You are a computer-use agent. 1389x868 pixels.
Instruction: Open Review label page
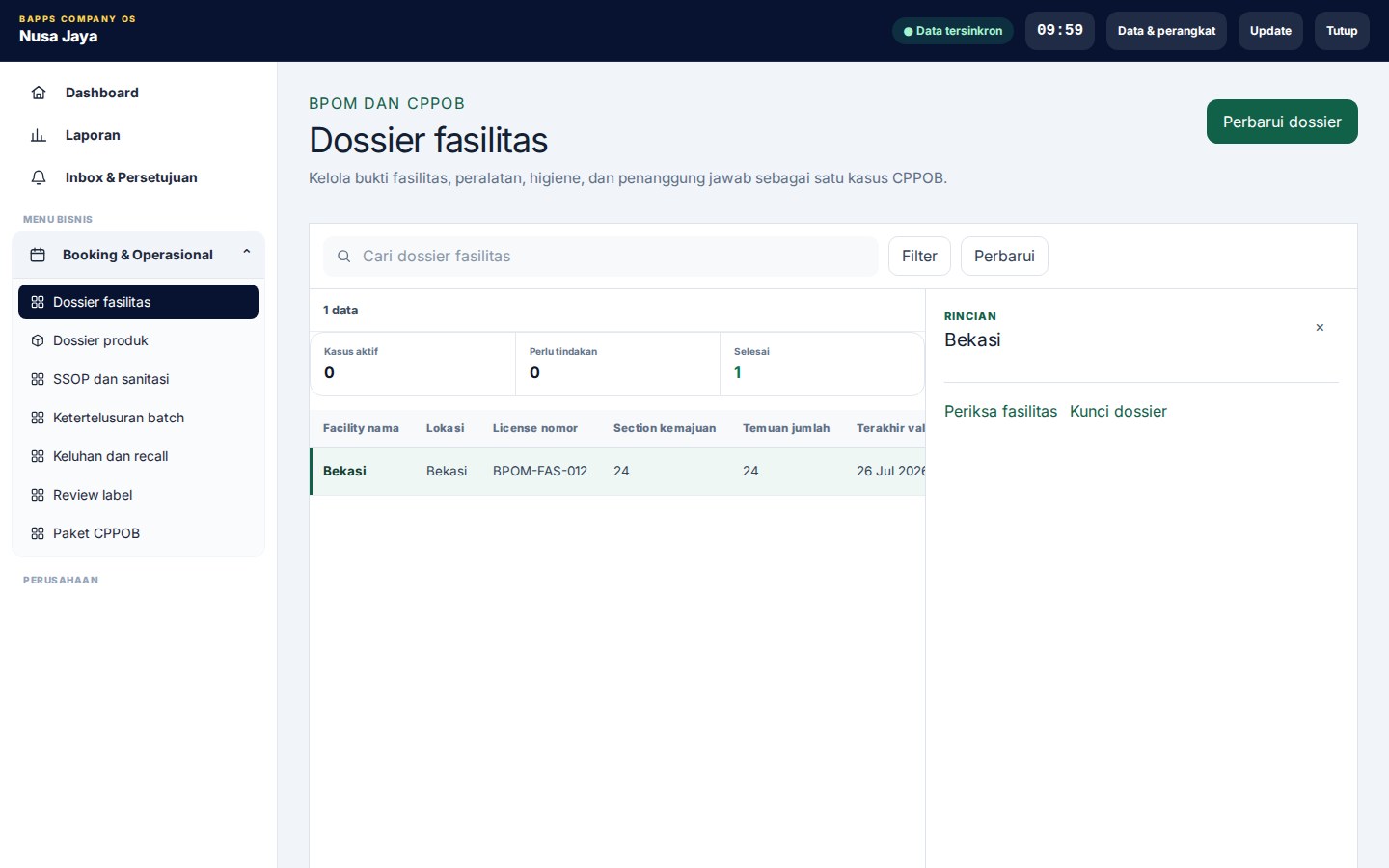138,495
